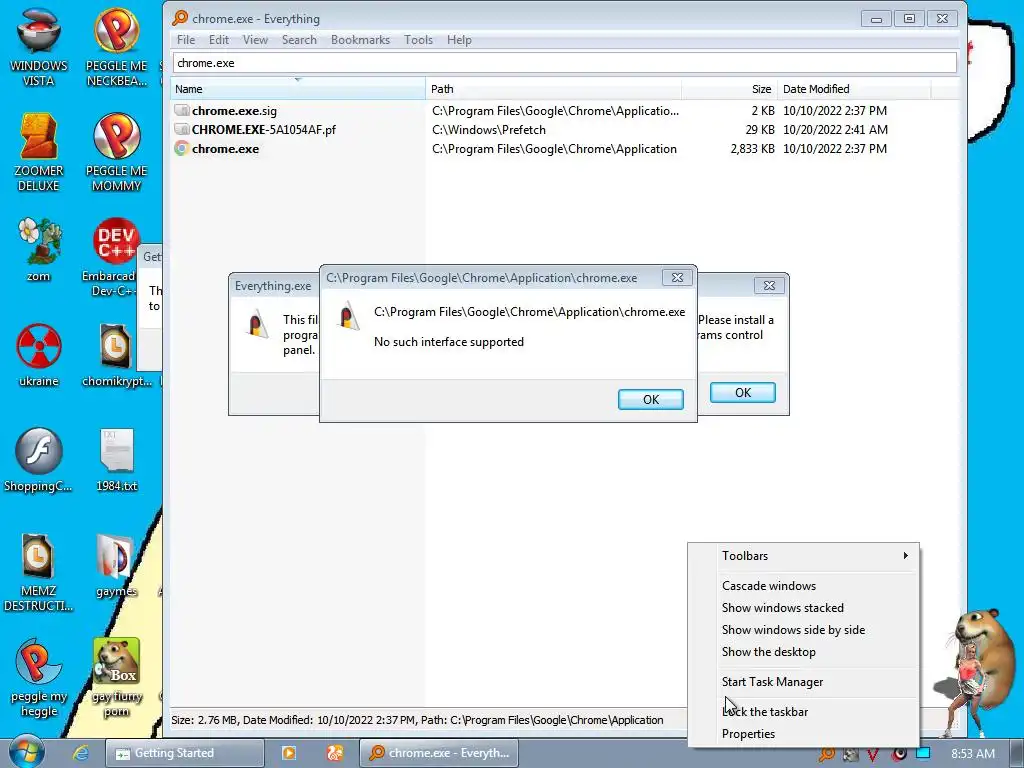Open ShoppingC... Flash desktop icon
This screenshot has width=1024, height=768.
point(39,460)
